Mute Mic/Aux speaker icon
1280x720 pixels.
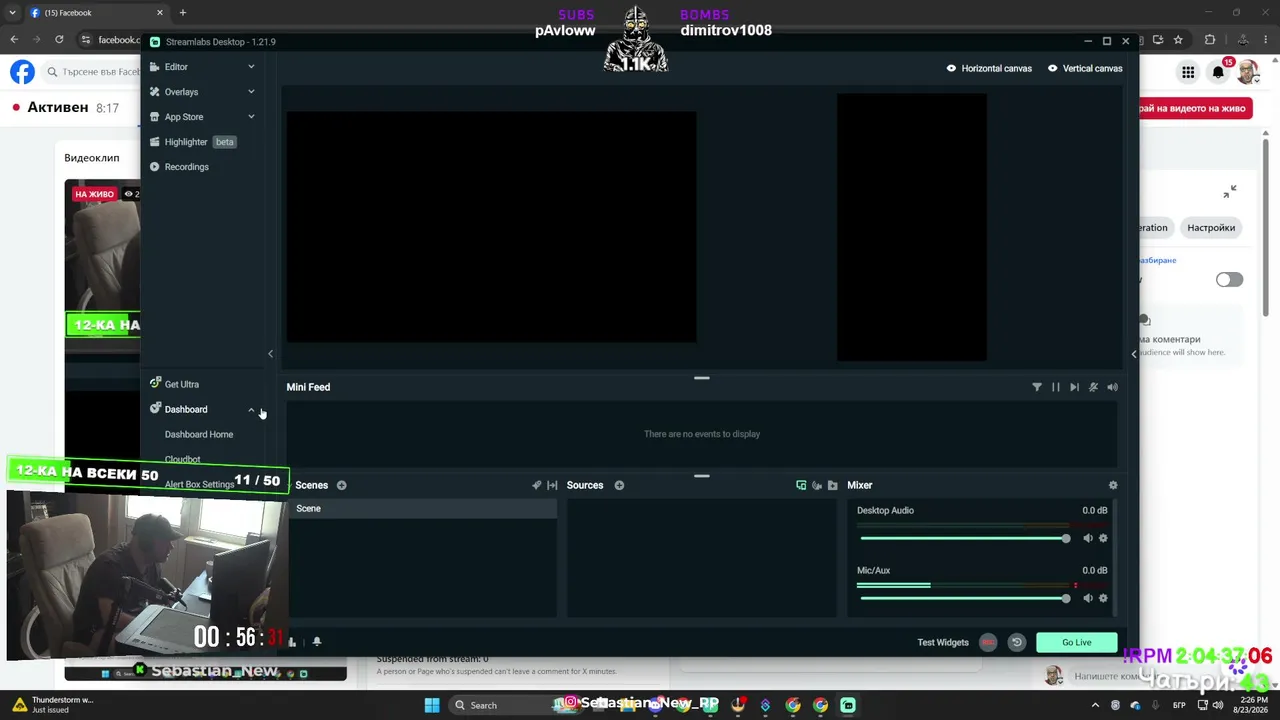tap(1088, 598)
